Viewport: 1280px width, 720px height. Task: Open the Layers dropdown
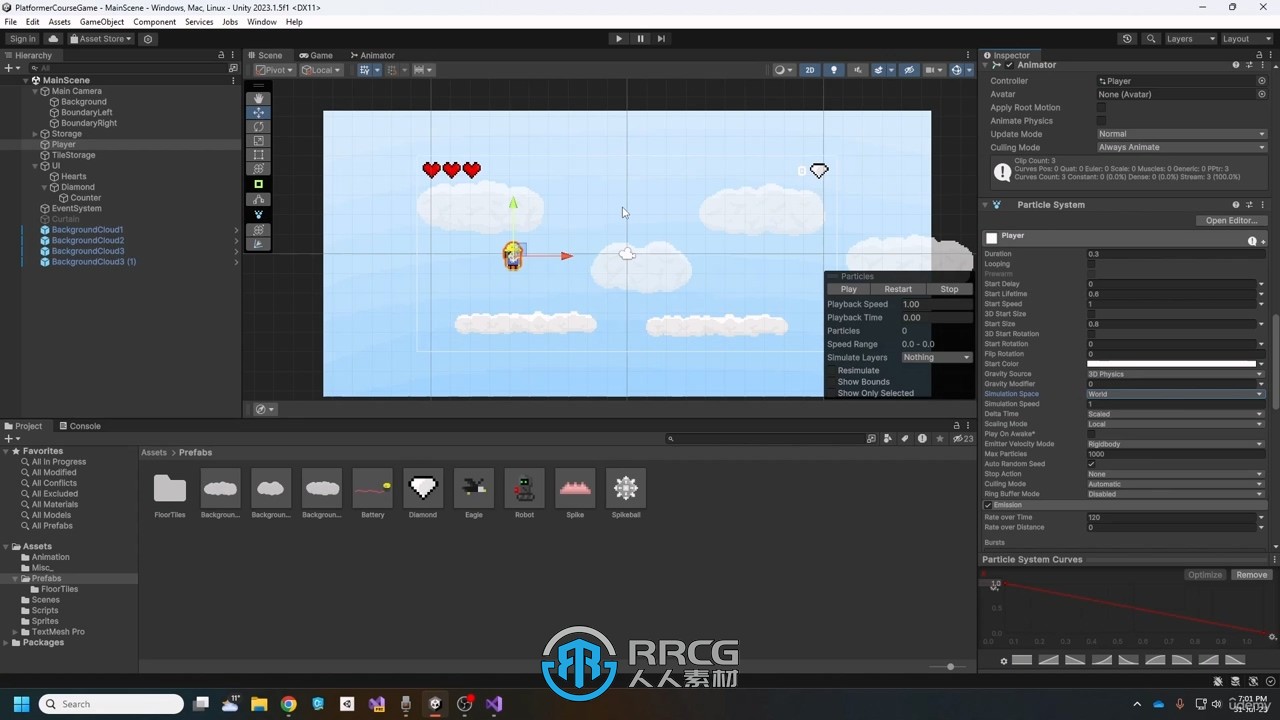pyautogui.click(x=1190, y=39)
